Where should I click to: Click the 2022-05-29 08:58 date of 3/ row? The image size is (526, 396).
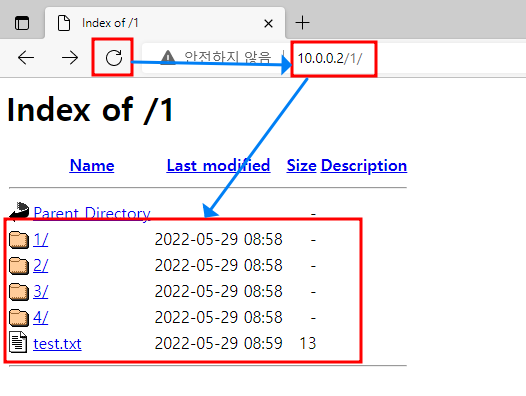point(218,291)
